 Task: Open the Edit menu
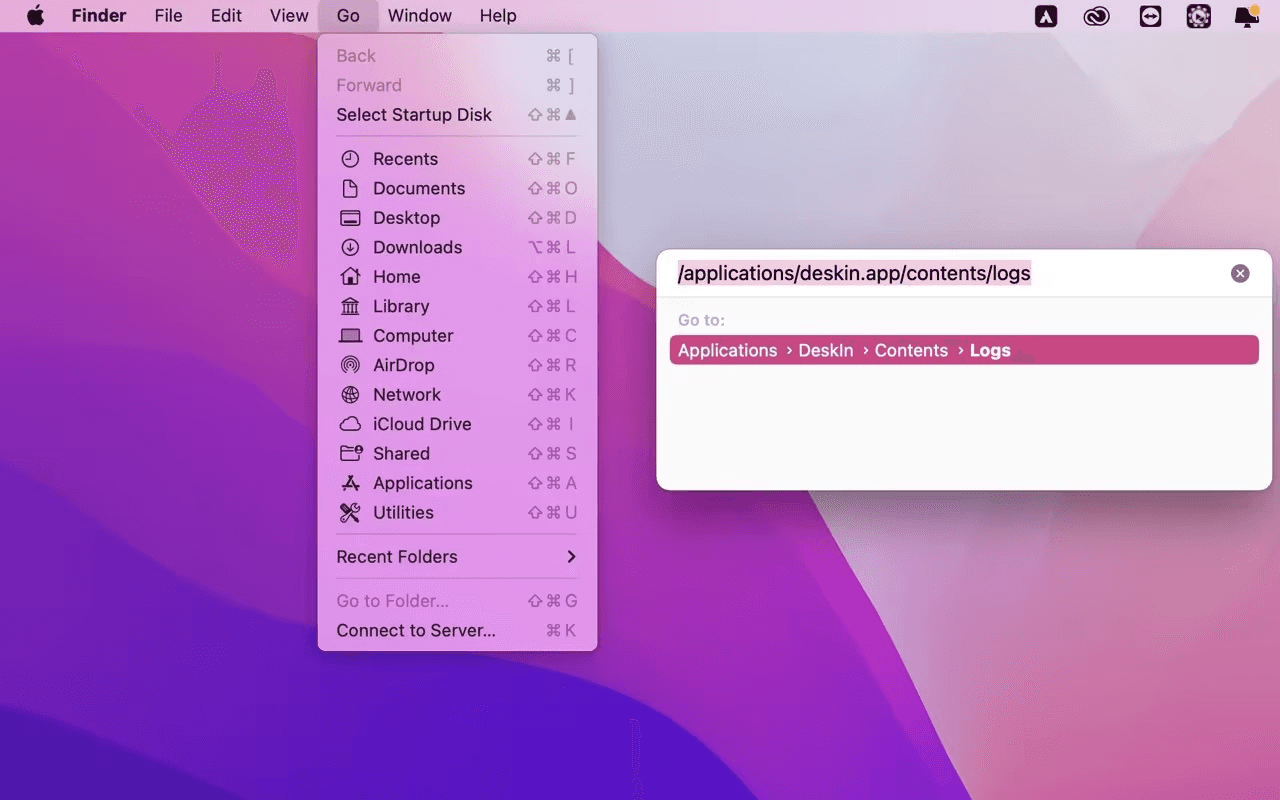(226, 16)
